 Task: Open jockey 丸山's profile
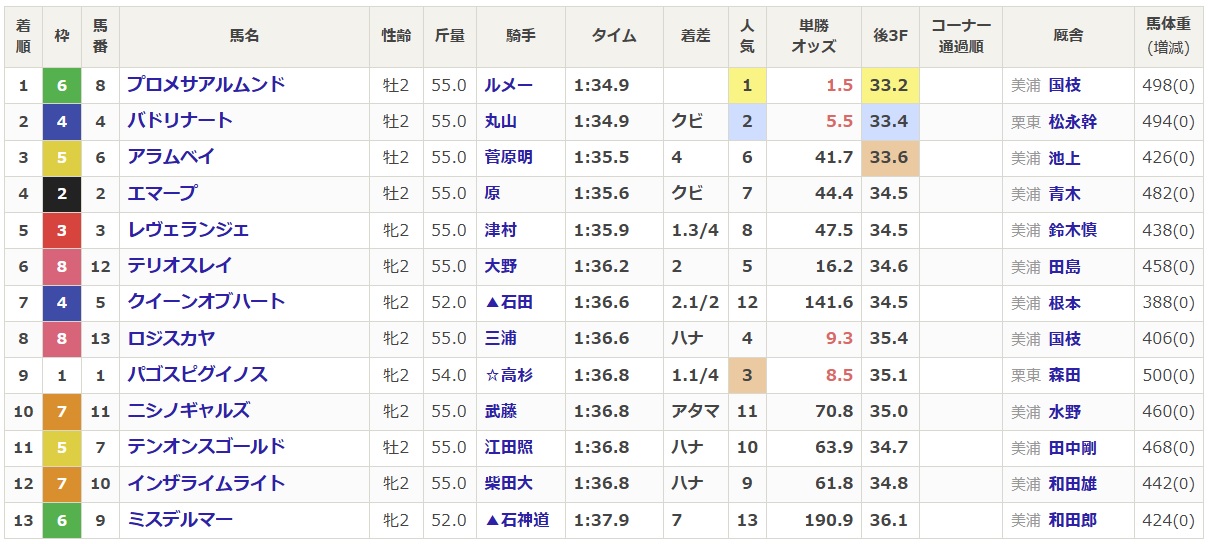pyautogui.click(x=501, y=121)
